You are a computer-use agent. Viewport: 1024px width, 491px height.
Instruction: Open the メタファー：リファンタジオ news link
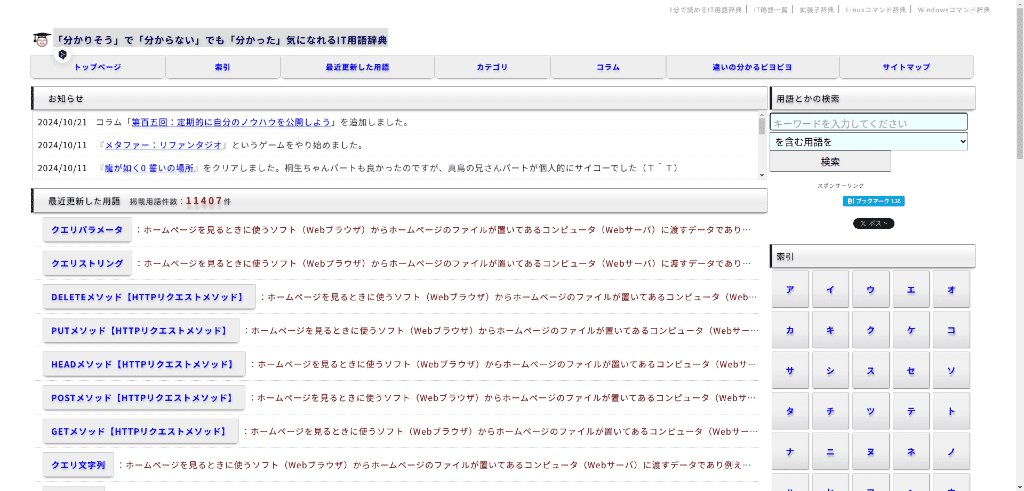[152, 144]
